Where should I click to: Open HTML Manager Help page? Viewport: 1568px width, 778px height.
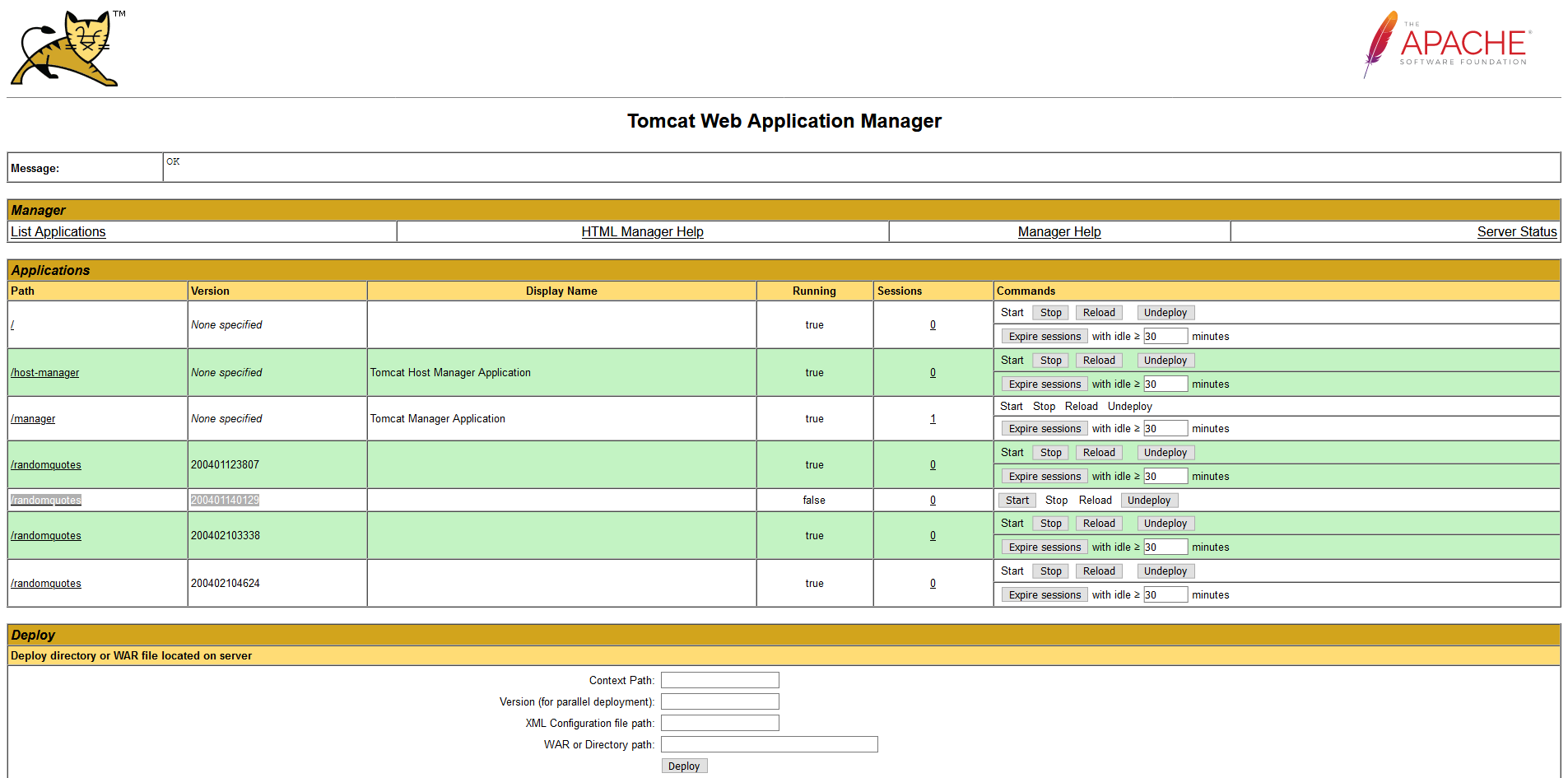[x=642, y=232]
